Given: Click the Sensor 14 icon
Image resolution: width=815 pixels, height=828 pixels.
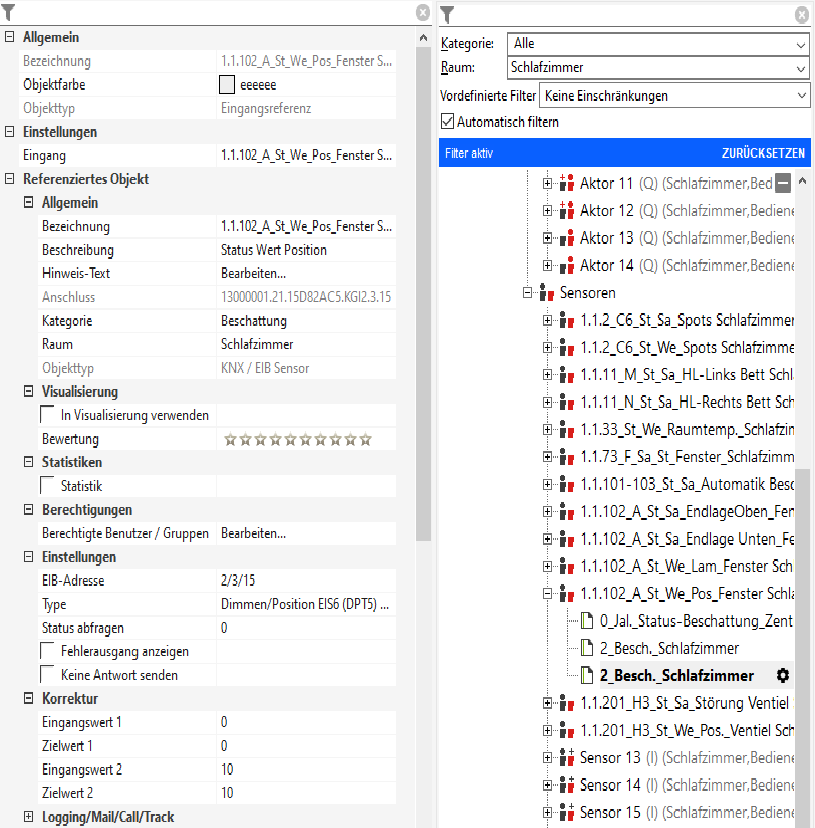Looking at the screenshot, I should click(567, 785).
